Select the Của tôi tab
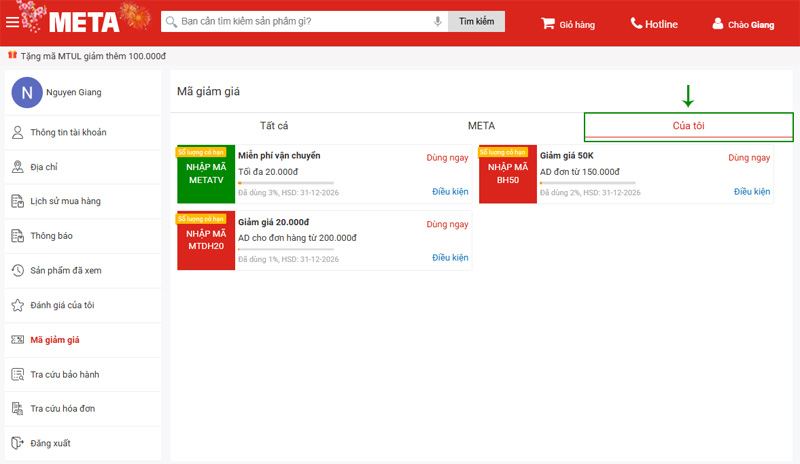The width and height of the screenshot is (800, 464). point(688,126)
